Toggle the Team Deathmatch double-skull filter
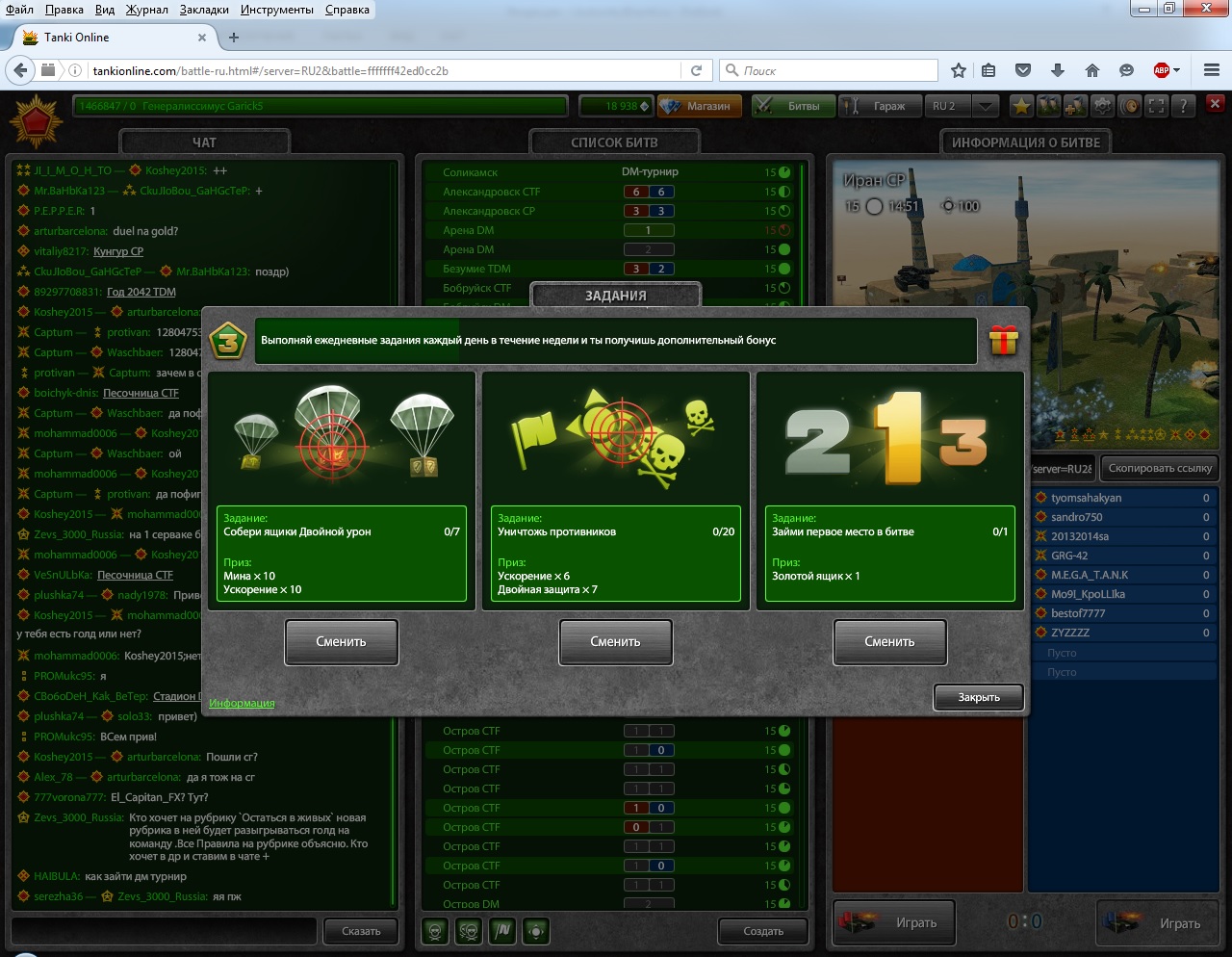The height and width of the screenshot is (957, 1232). [469, 931]
